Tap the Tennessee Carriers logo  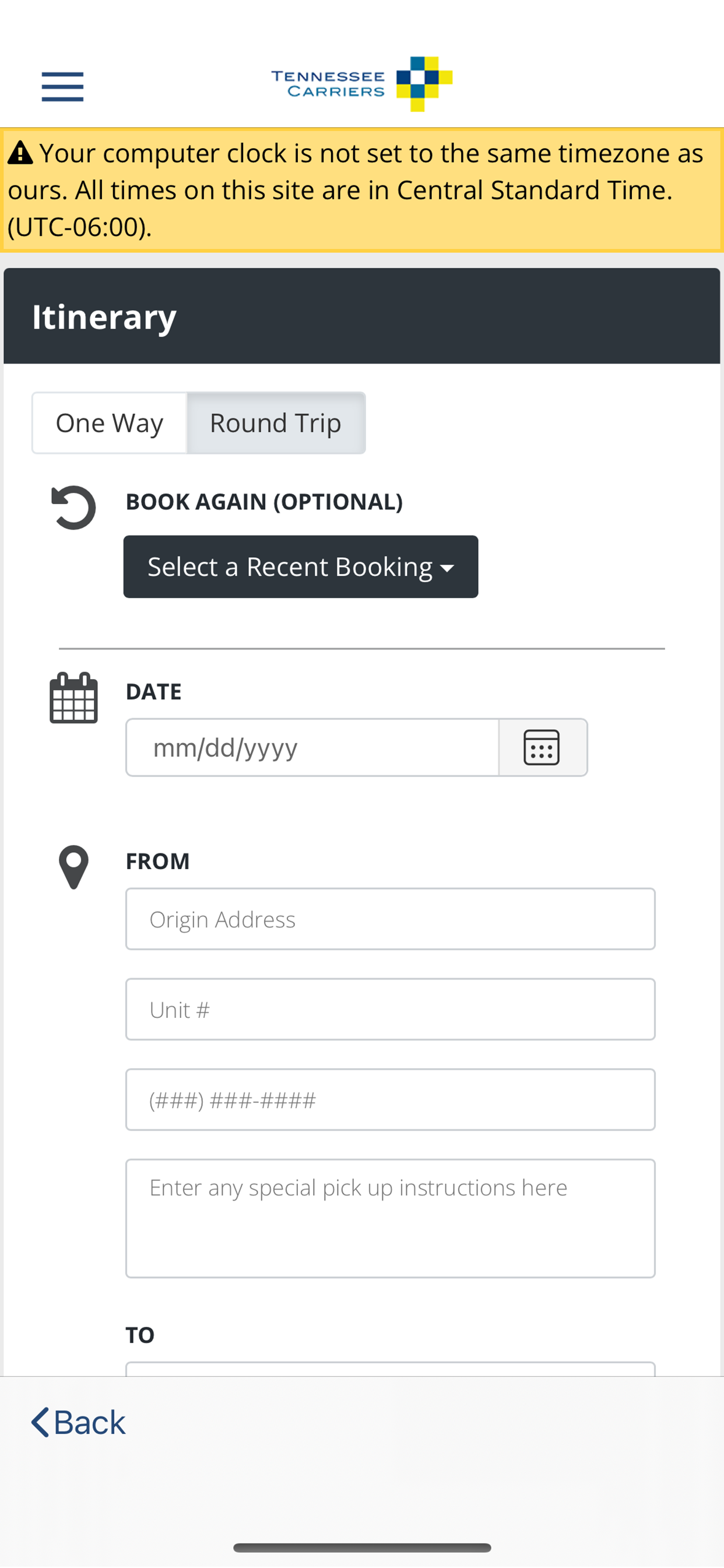tap(361, 84)
